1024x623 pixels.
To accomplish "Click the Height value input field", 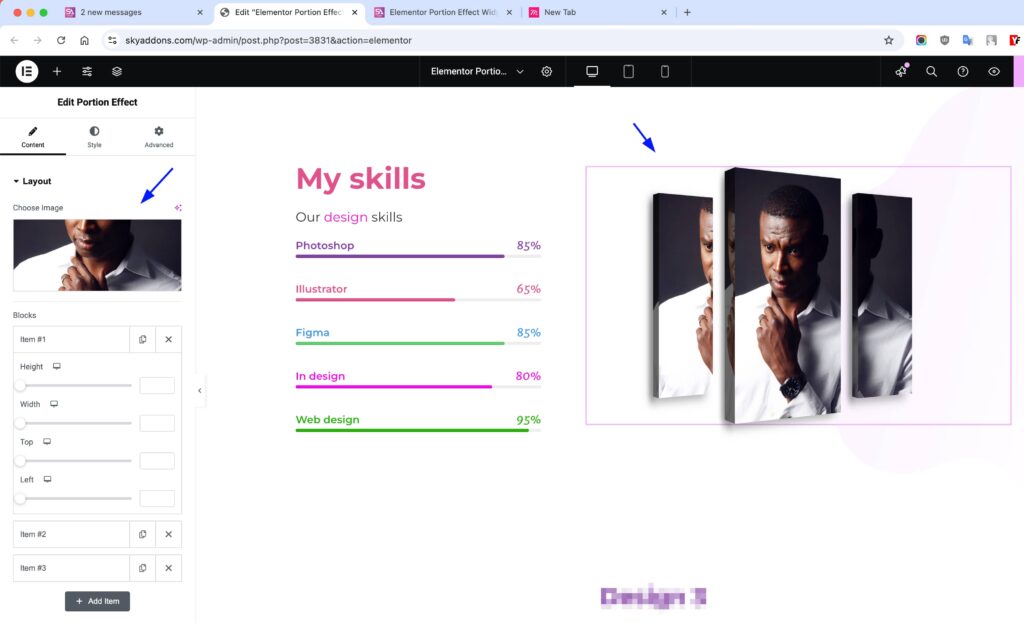I will 157,385.
